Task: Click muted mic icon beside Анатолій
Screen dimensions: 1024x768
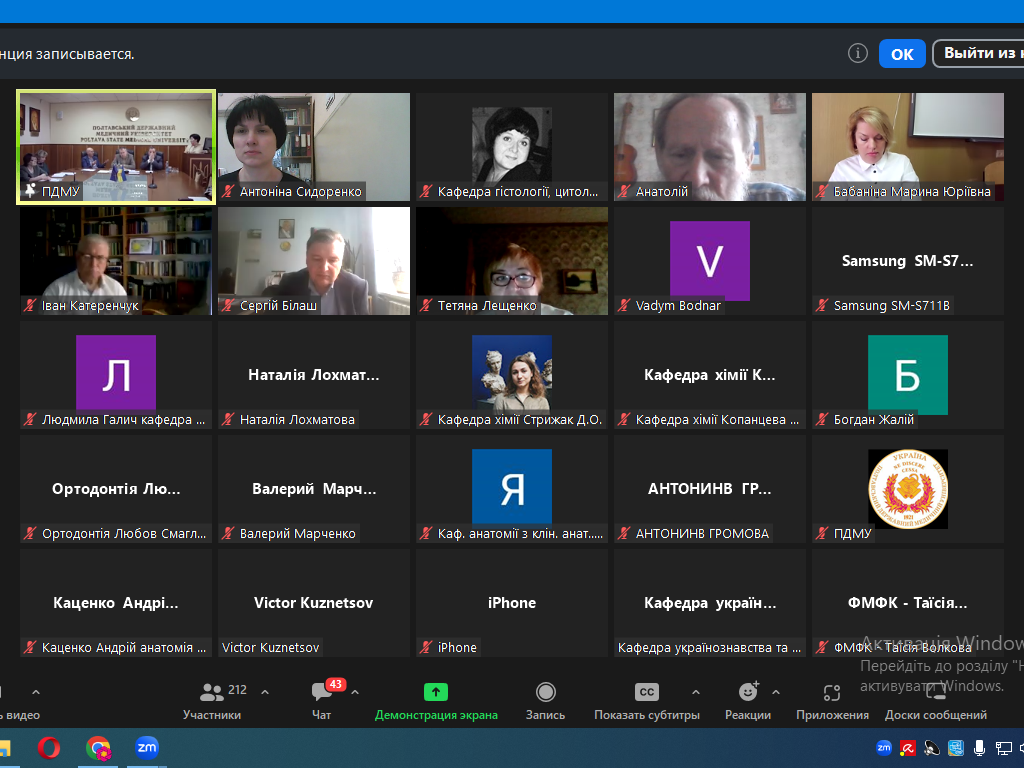Action: pos(624,191)
